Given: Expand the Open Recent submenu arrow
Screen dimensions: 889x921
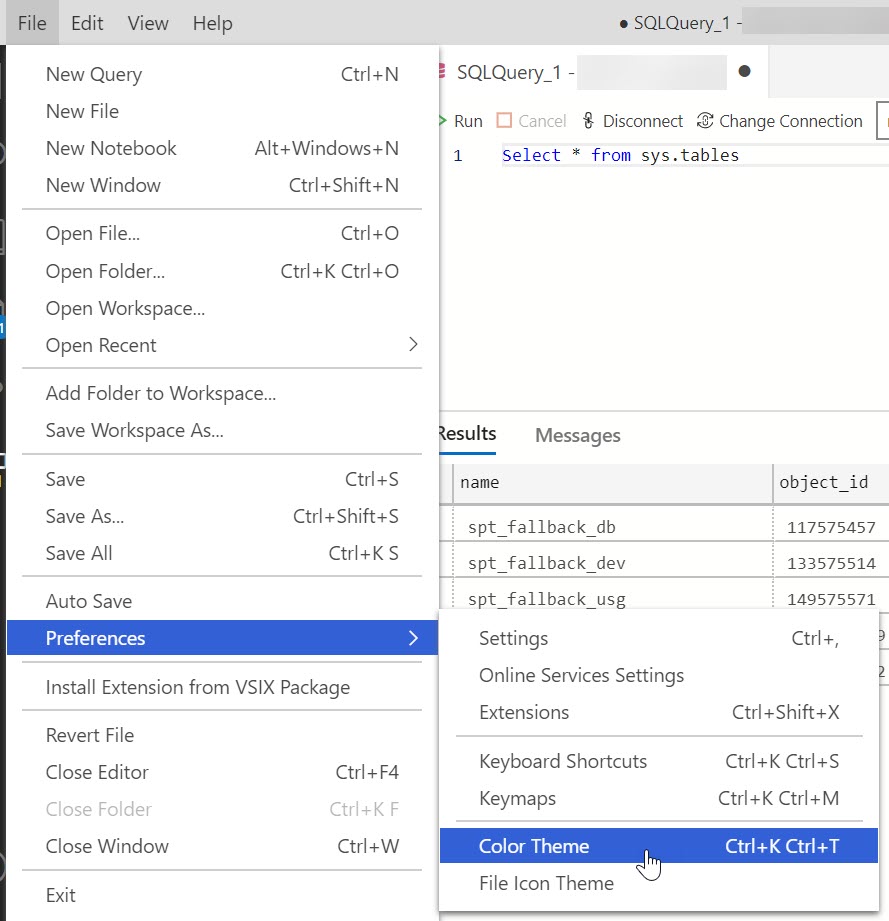Looking at the screenshot, I should pos(413,345).
